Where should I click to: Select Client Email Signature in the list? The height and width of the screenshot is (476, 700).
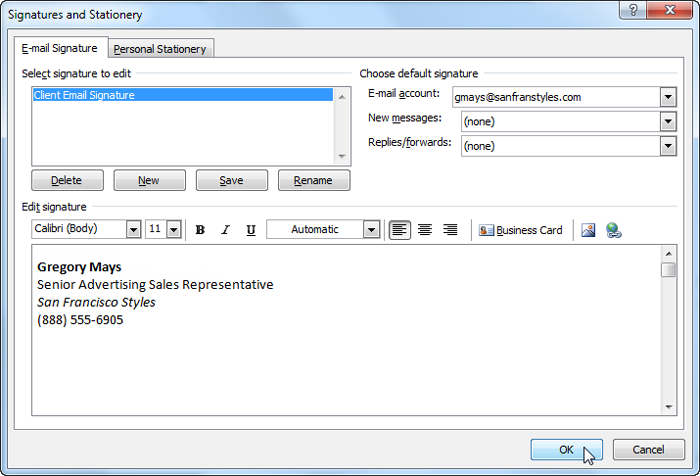point(183,96)
